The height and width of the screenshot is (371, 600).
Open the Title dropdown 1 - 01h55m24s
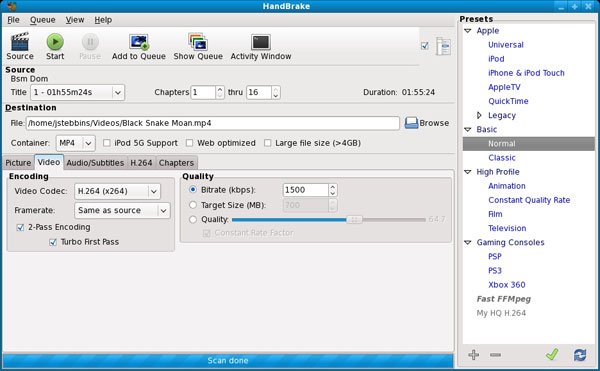coord(77,92)
